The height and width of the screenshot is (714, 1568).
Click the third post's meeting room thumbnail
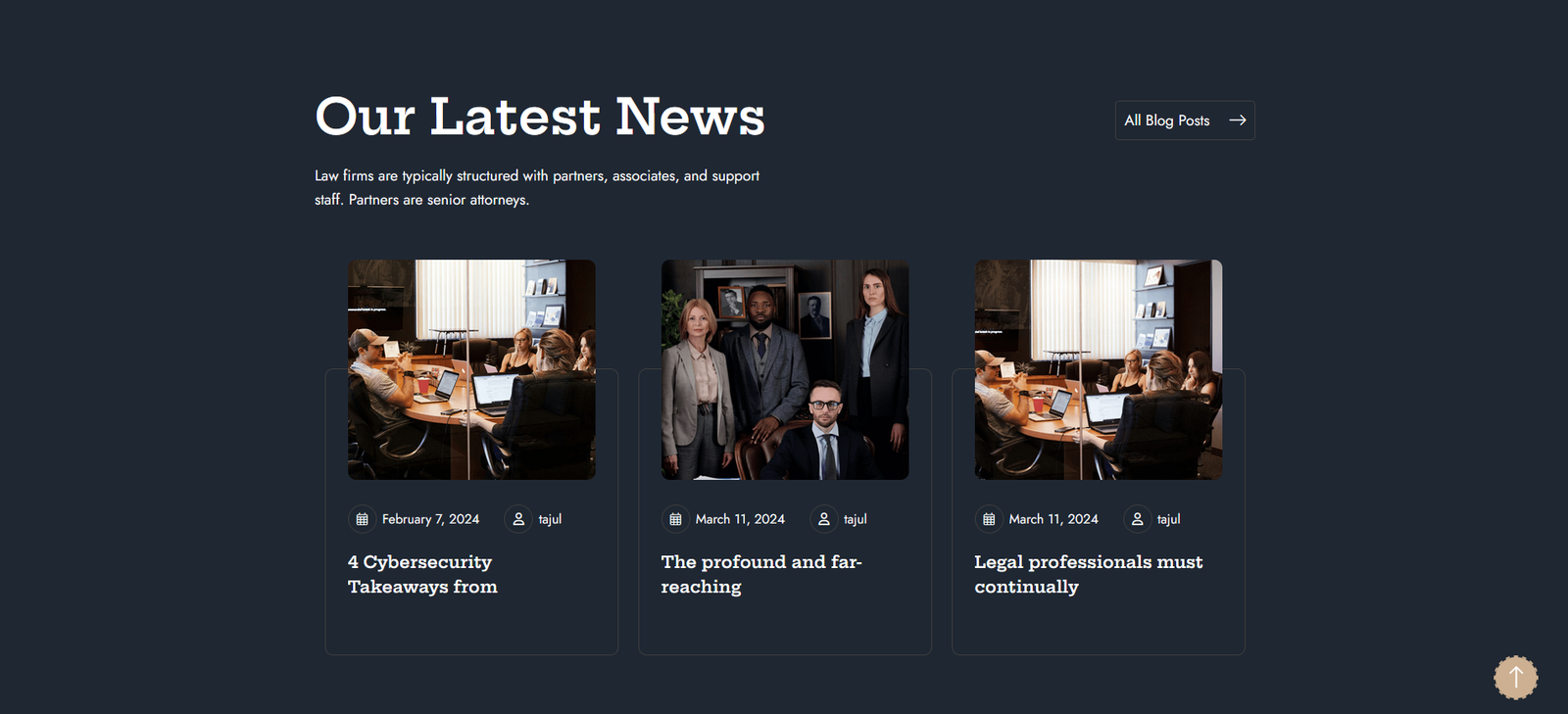(x=1099, y=369)
